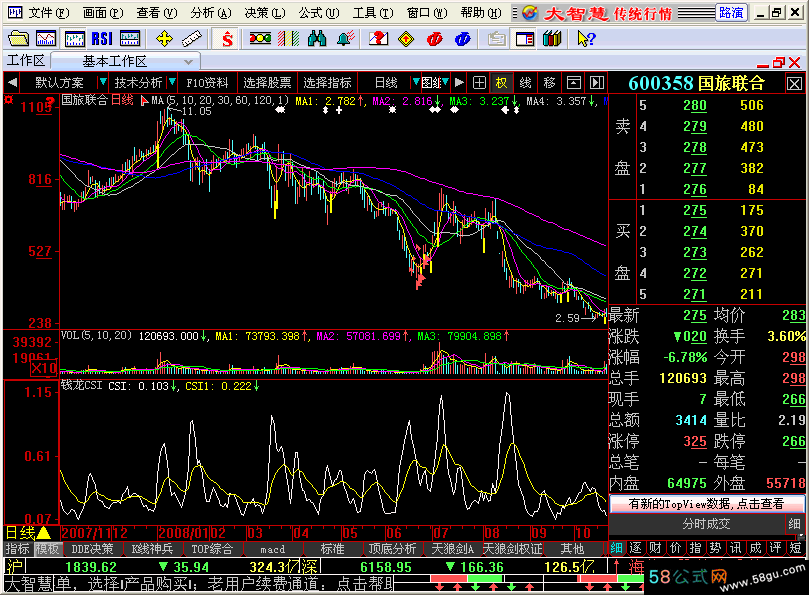Select the K-line candlestick chart icon
This screenshot has width=809, height=595.
(74, 39)
